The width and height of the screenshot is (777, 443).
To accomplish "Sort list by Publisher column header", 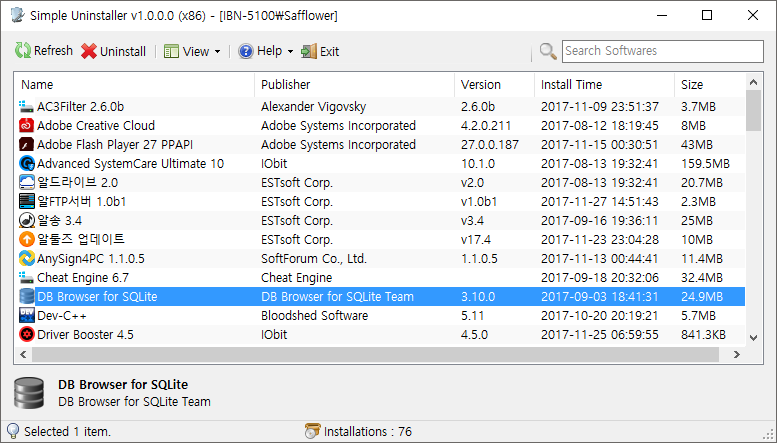I will pyautogui.click(x=354, y=85).
